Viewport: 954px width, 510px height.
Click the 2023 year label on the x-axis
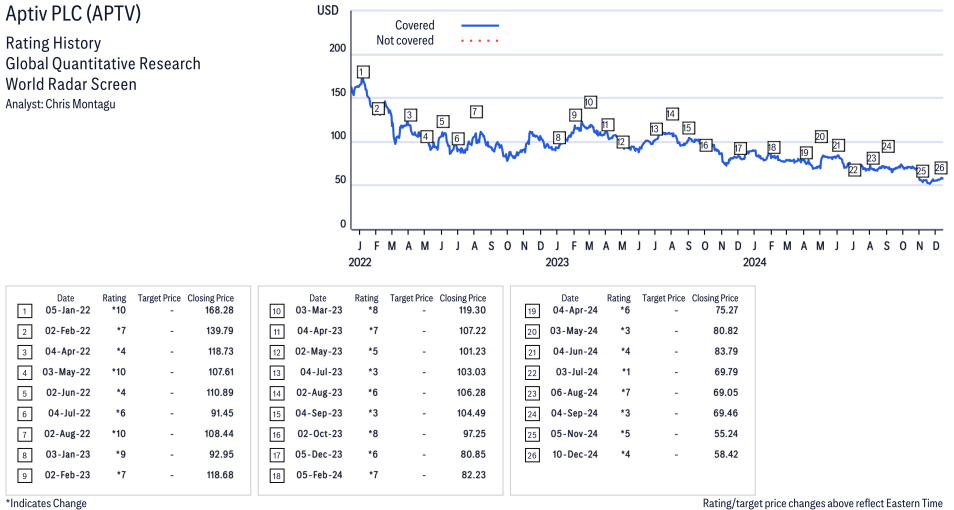[x=556, y=262]
